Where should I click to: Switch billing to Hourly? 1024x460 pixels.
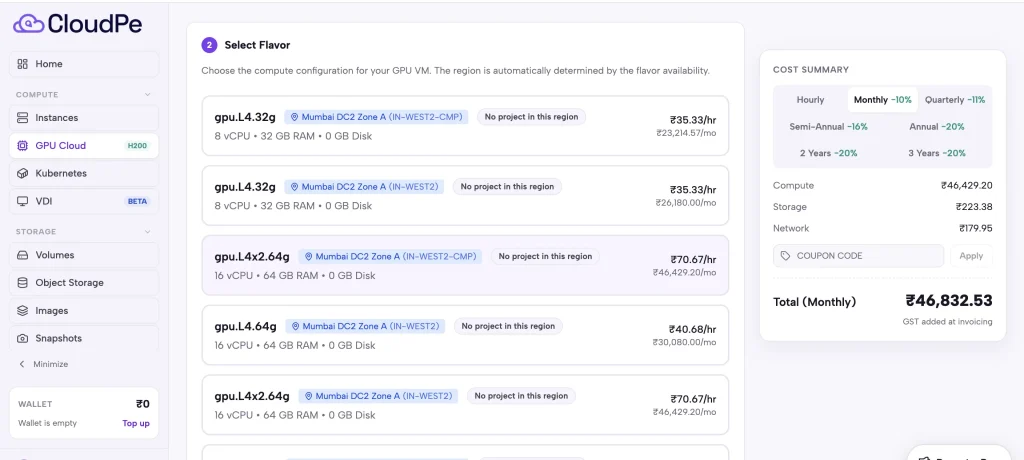click(x=810, y=100)
